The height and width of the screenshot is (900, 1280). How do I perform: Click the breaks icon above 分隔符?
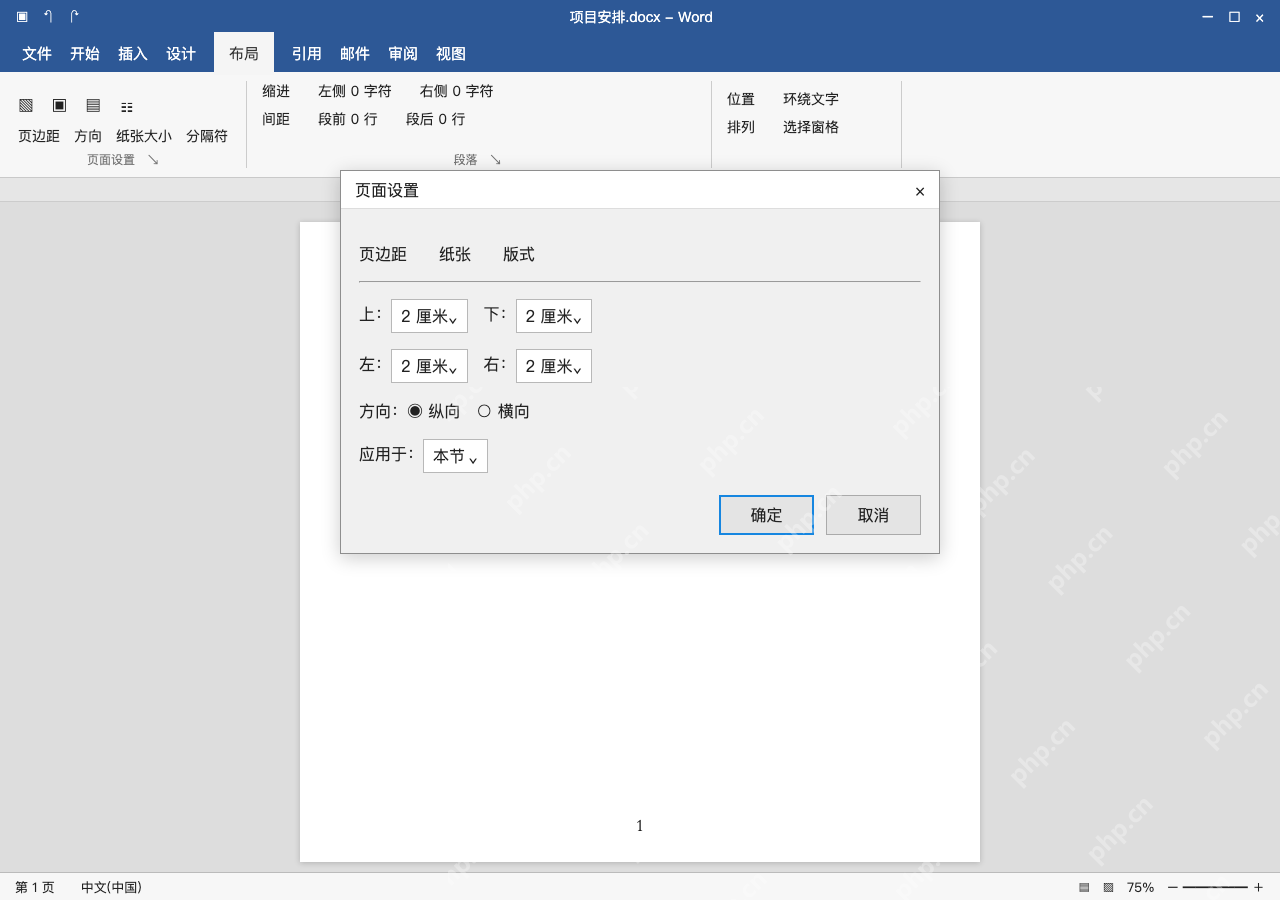click(x=127, y=106)
